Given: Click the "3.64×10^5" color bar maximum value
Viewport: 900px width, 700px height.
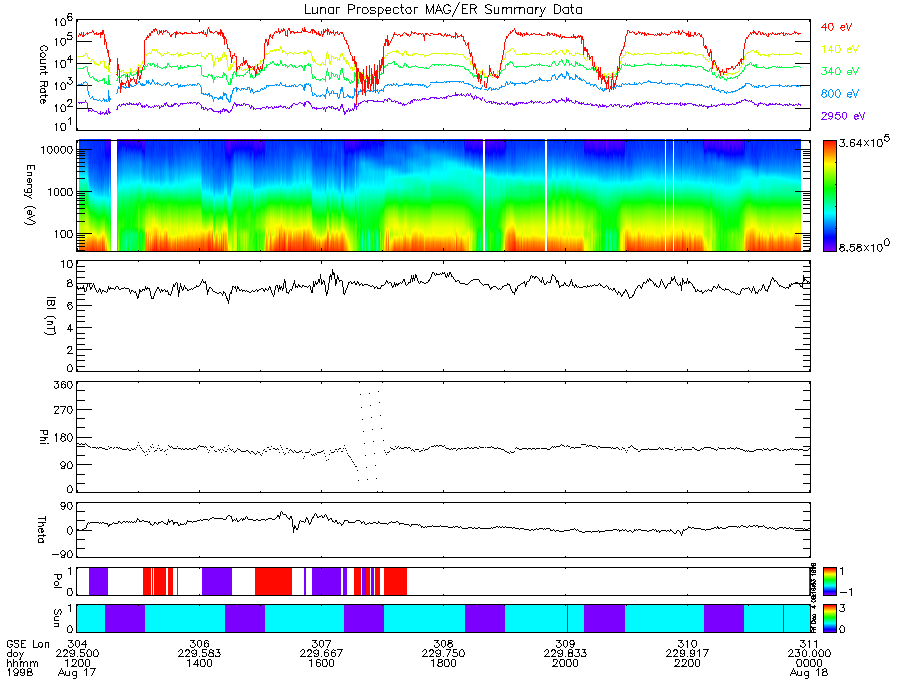Looking at the screenshot, I should [865, 143].
